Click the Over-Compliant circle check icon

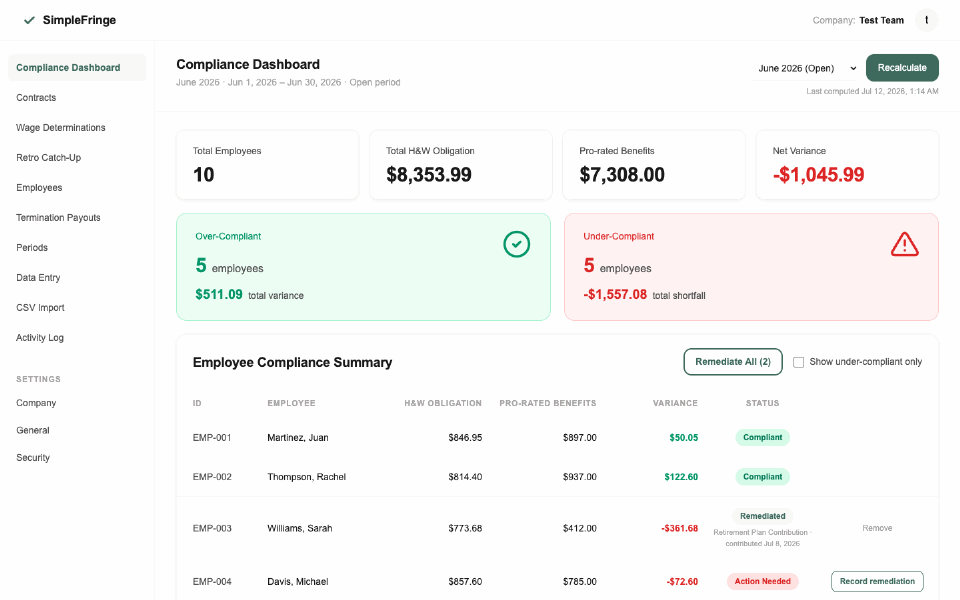(x=516, y=244)
